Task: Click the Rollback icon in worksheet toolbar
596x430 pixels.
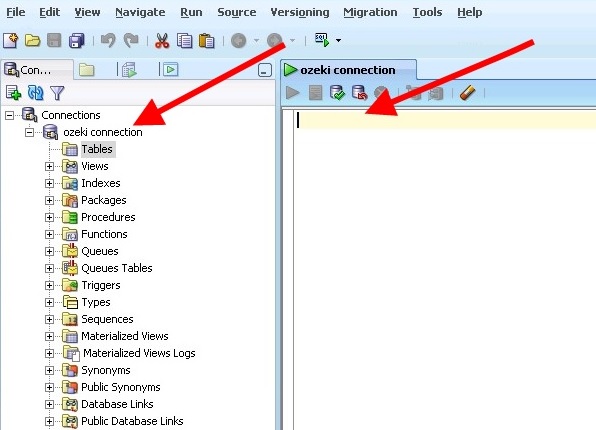Action: (359, 92)
